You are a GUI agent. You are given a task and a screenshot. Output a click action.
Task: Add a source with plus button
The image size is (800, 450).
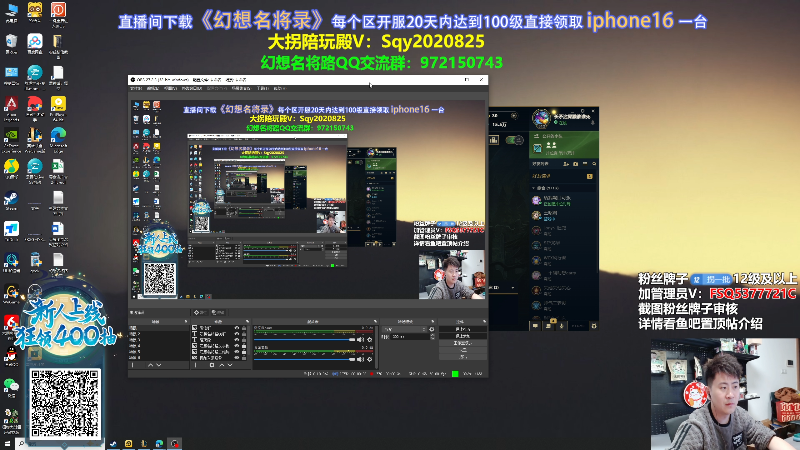tap(195, 365)
